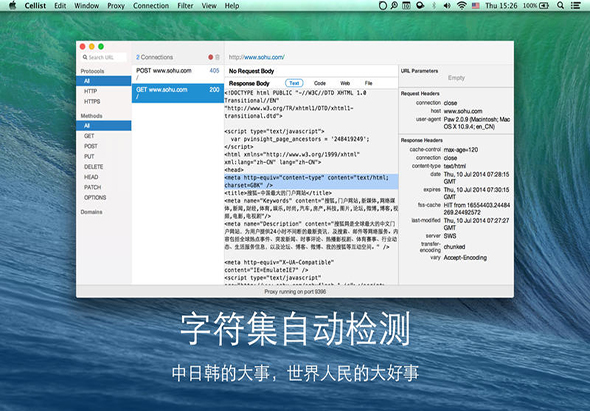Image resolution: width=590 pixels, height=411 pixels.
Task: Click the speech bubble menu bar icon
Action: (420, 5)
